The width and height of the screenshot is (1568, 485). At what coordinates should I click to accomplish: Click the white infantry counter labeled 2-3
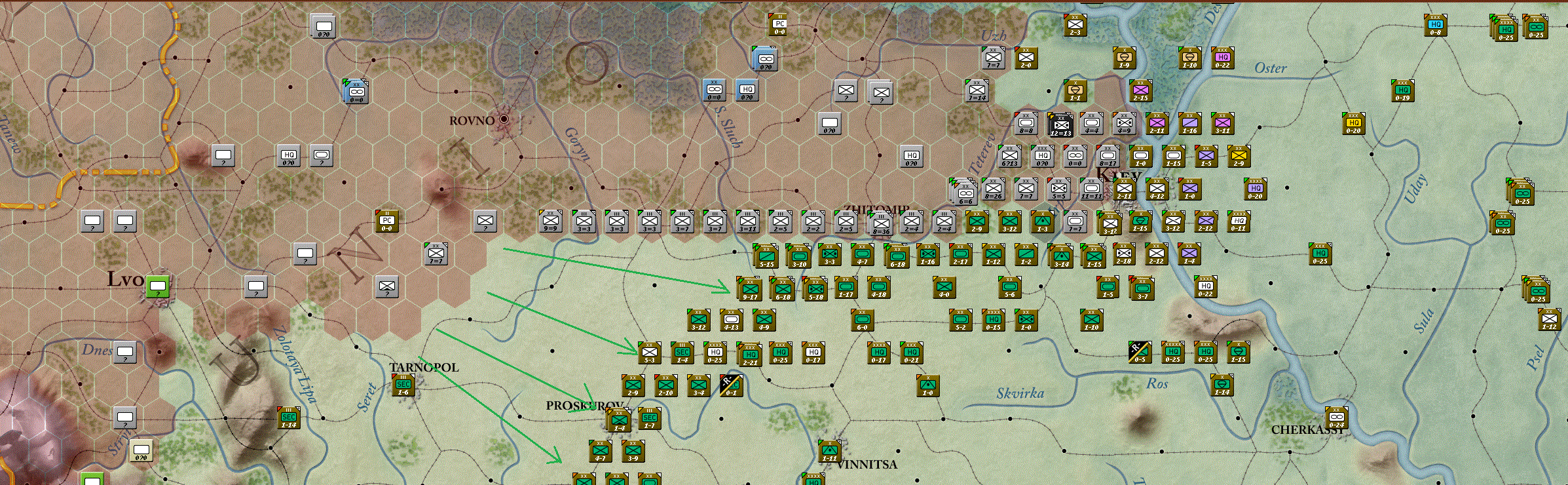(1075, 25)
